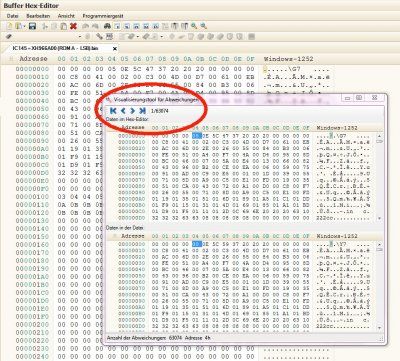Image resolution: width=400 pixels, height=361 pixels.
Task: Open the Bearbeiten menu
Action: click(x=38, y=16)
